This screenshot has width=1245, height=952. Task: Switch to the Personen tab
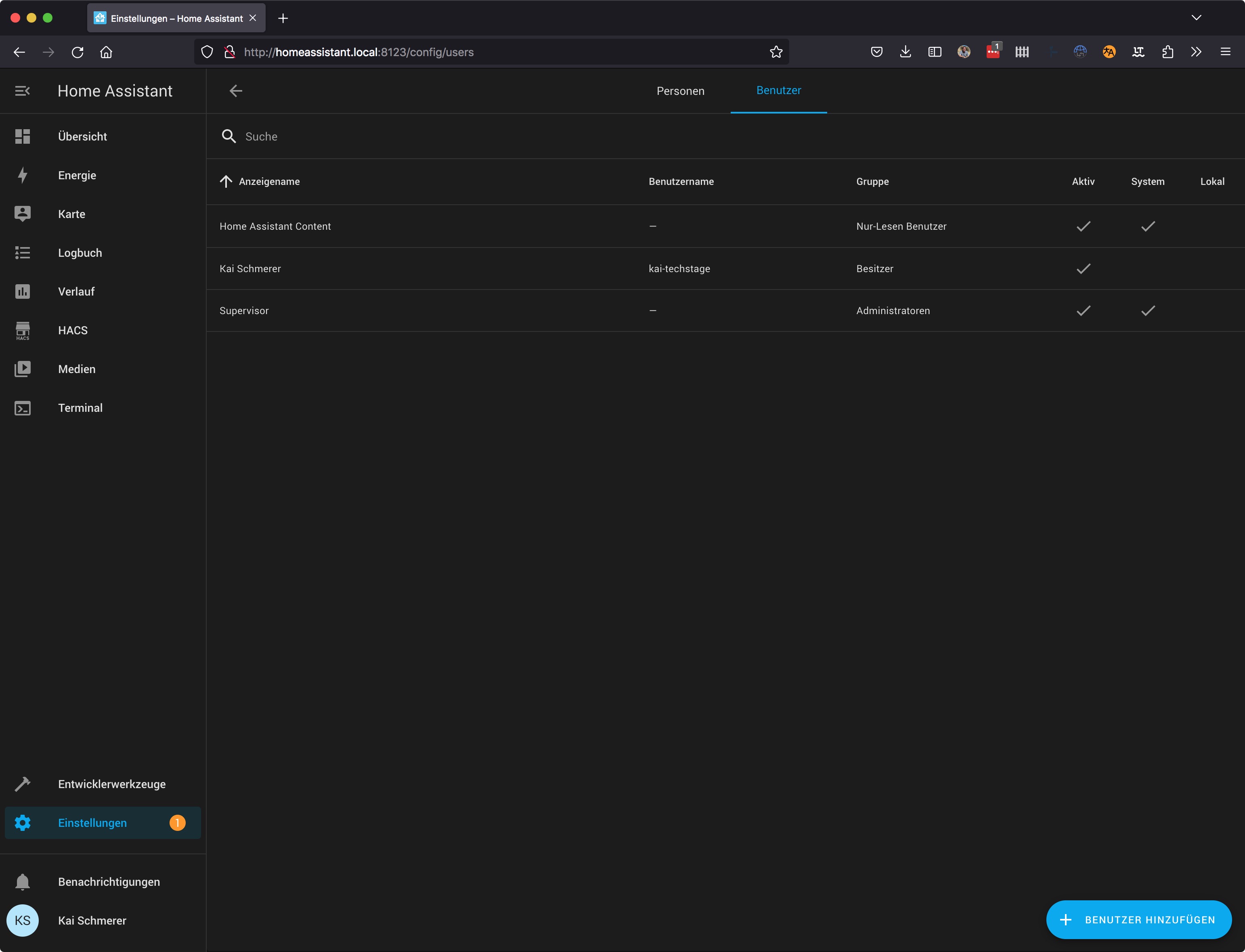click(680, 91)
